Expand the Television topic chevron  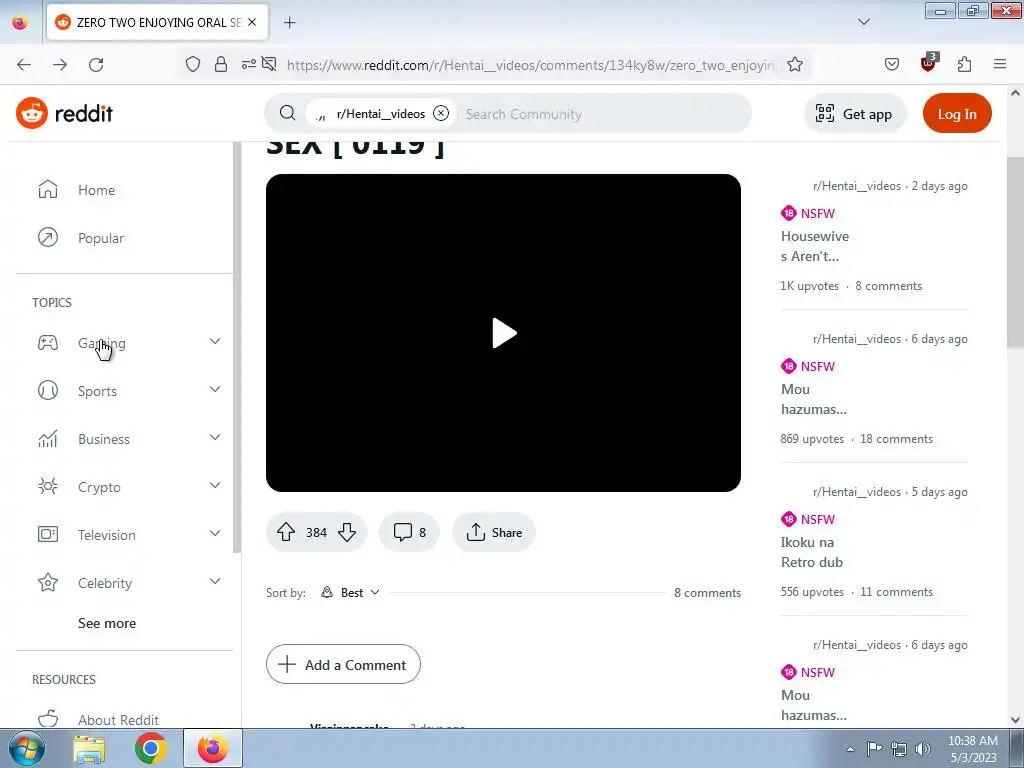[215, 534]
